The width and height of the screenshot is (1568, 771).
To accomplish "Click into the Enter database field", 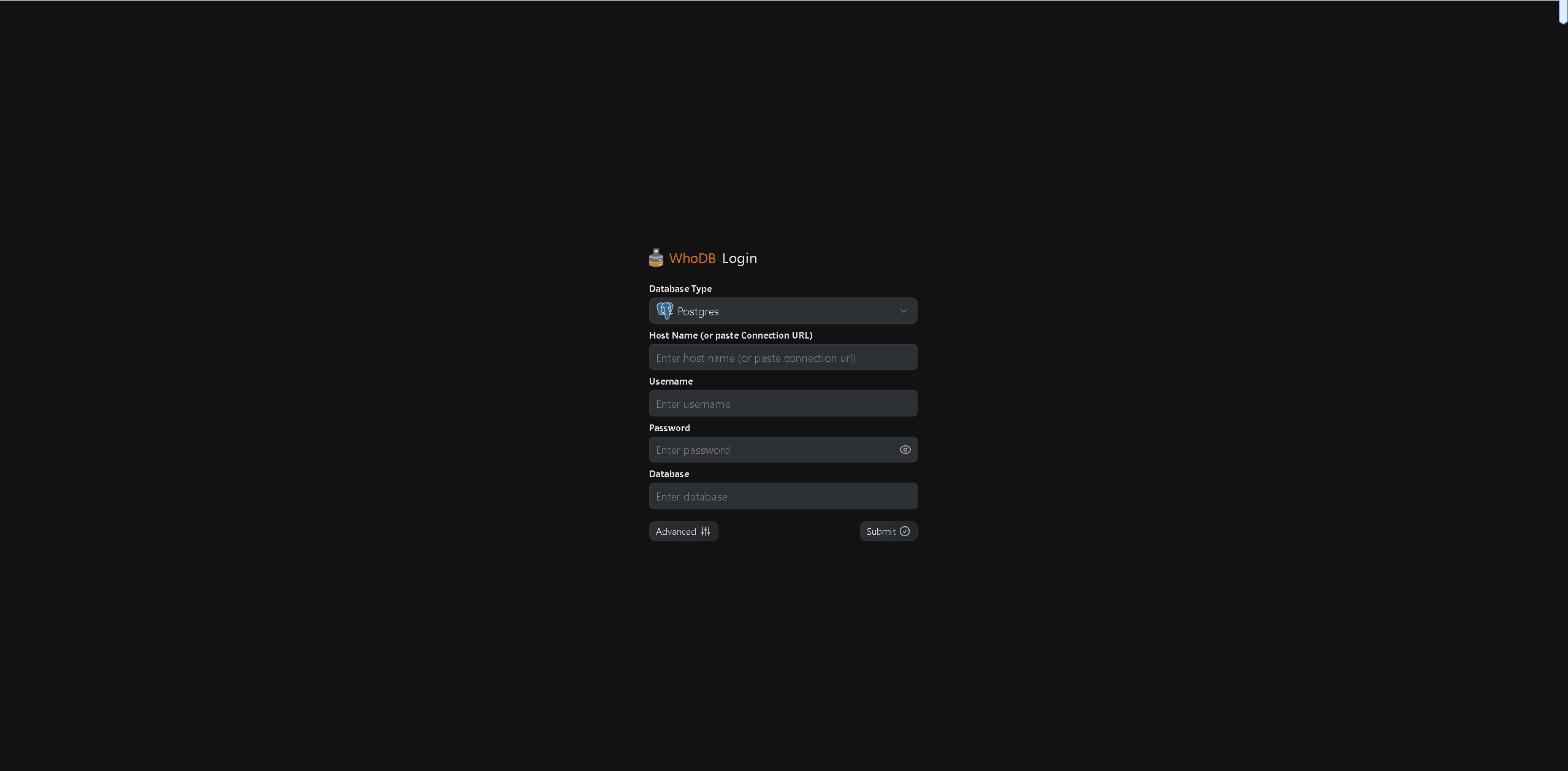I will (x=783, y=496).
